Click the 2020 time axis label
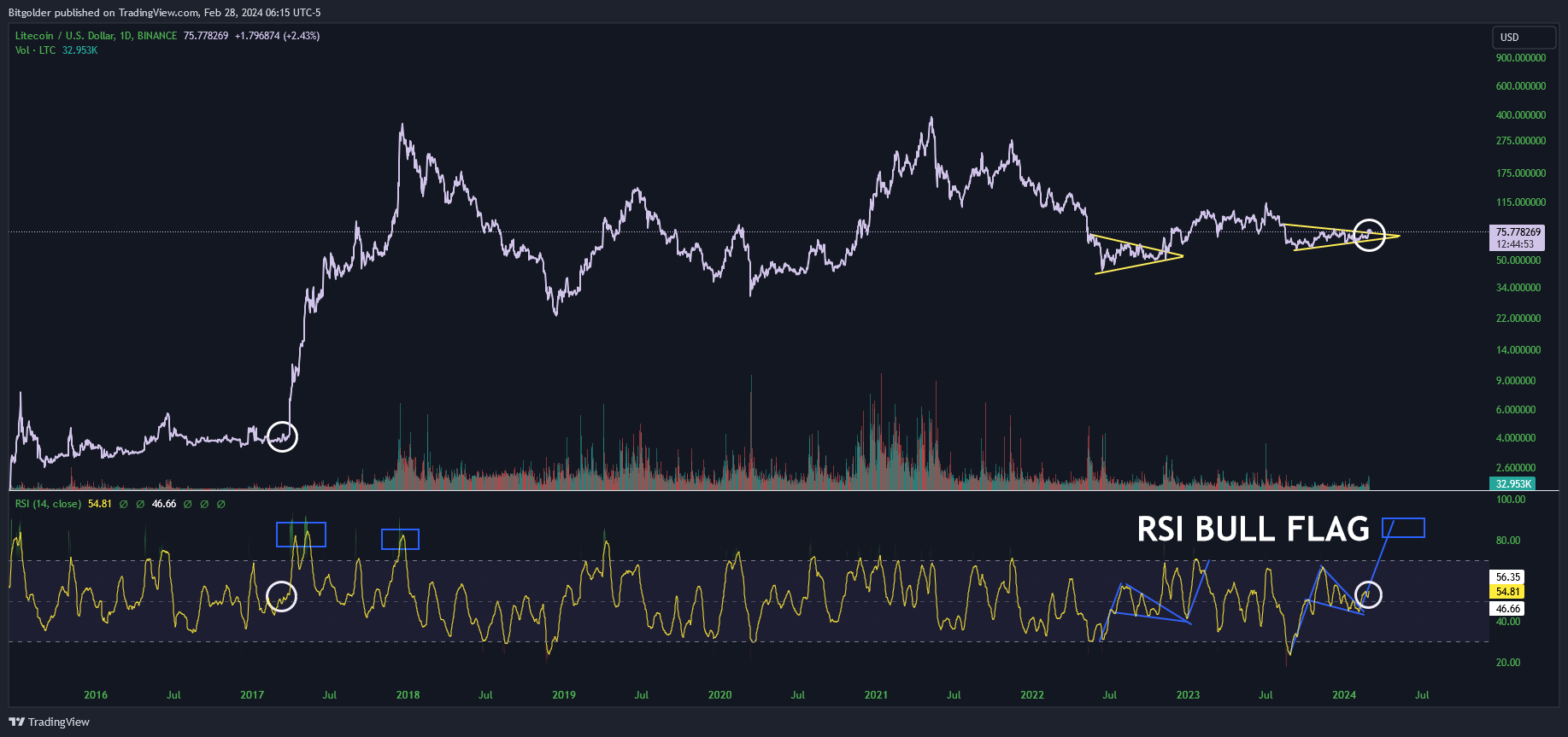Image resolution: width=1568 pixels, height=737 pixels. (719, 695)
